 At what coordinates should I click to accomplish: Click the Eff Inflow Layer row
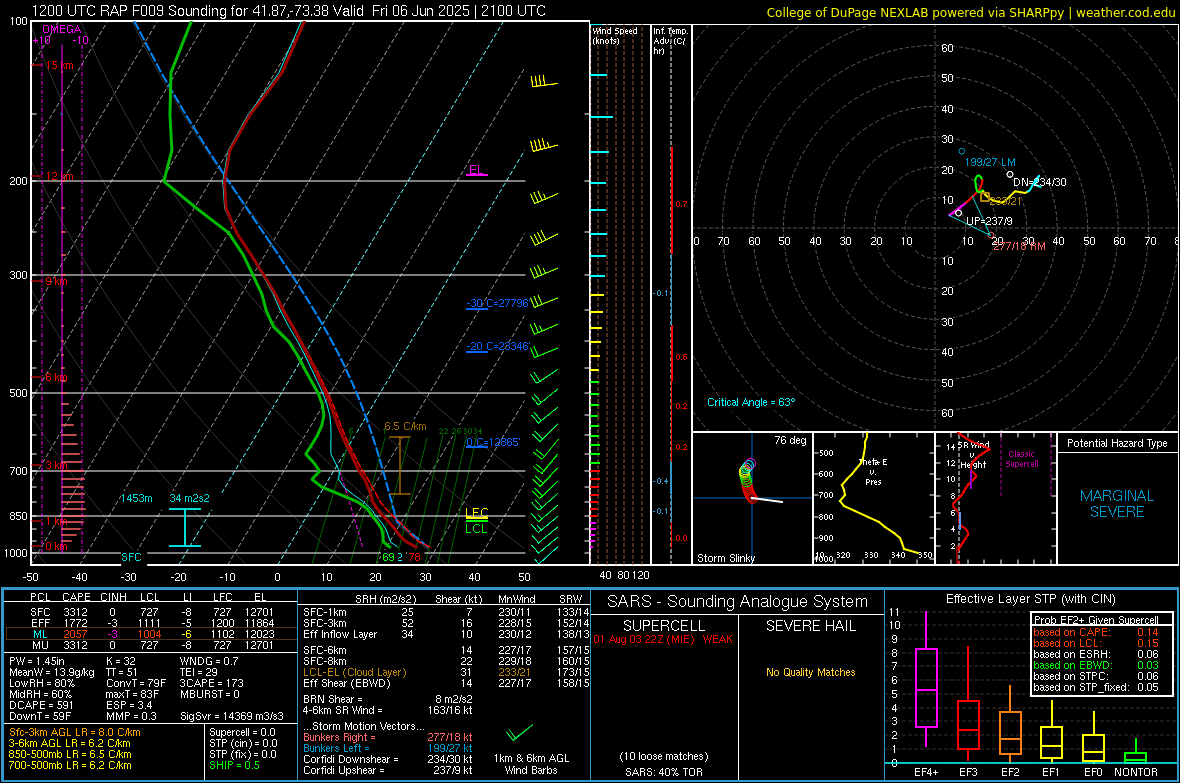tap(446, 635)
